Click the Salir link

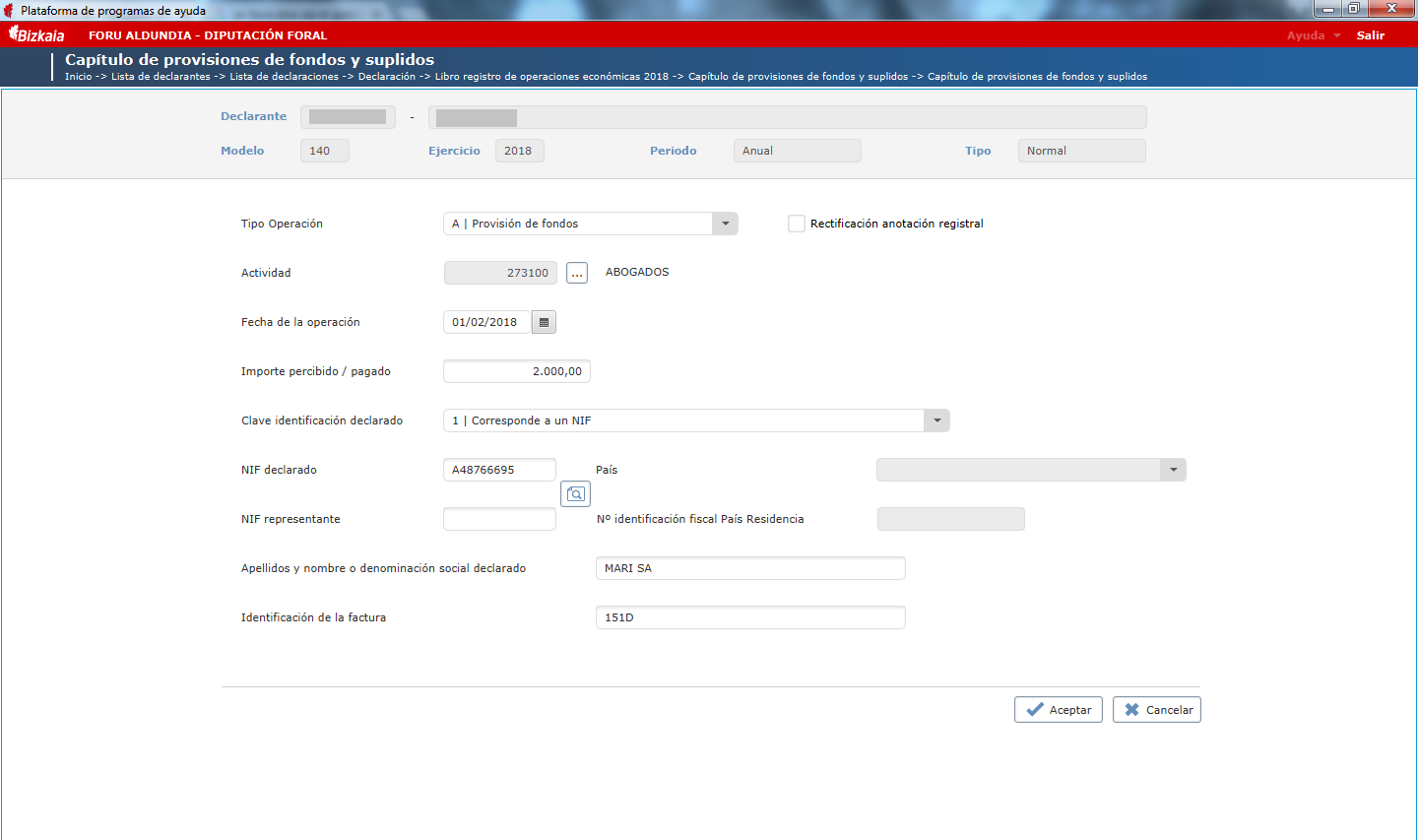coord(1371,35)
